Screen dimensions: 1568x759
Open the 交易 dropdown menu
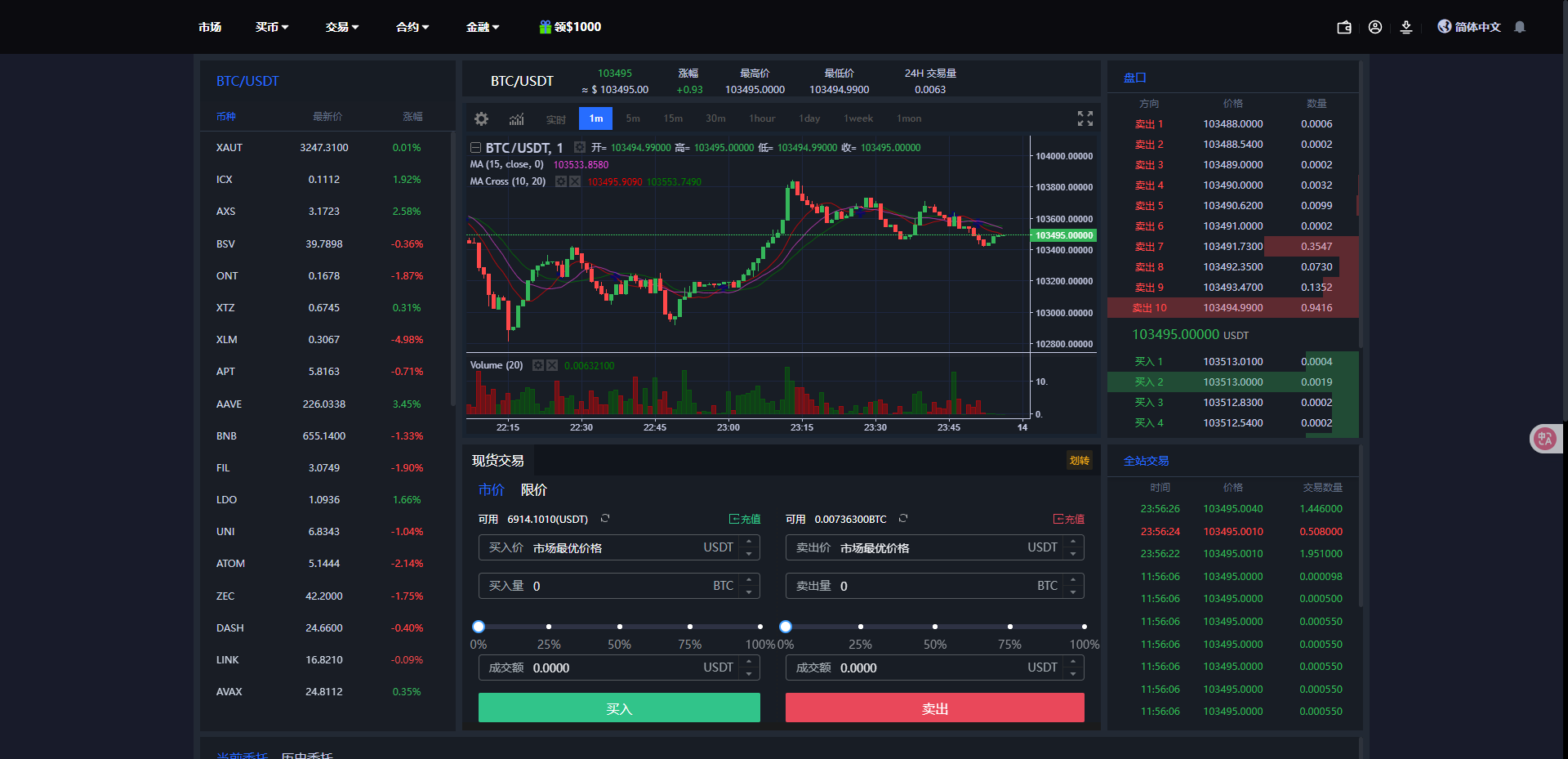point(341,27)
